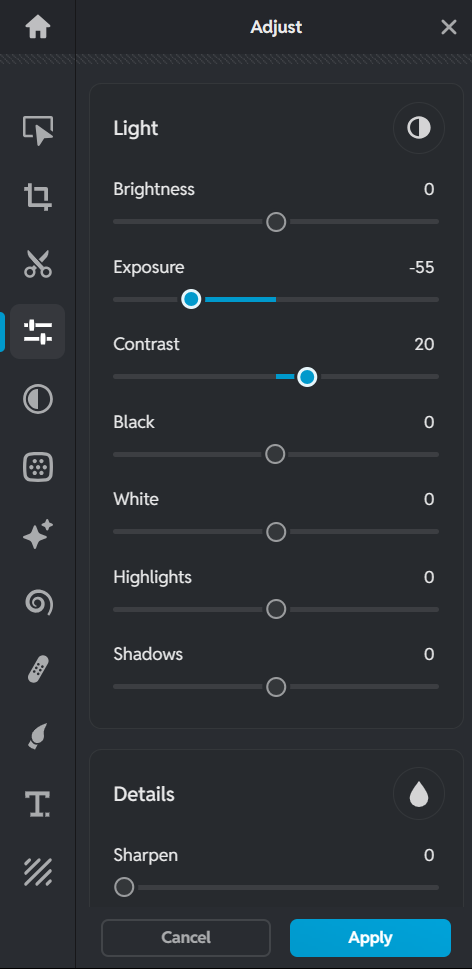Open the Element diagonal-lines tool
472x969 pixels.
[38, 872]
